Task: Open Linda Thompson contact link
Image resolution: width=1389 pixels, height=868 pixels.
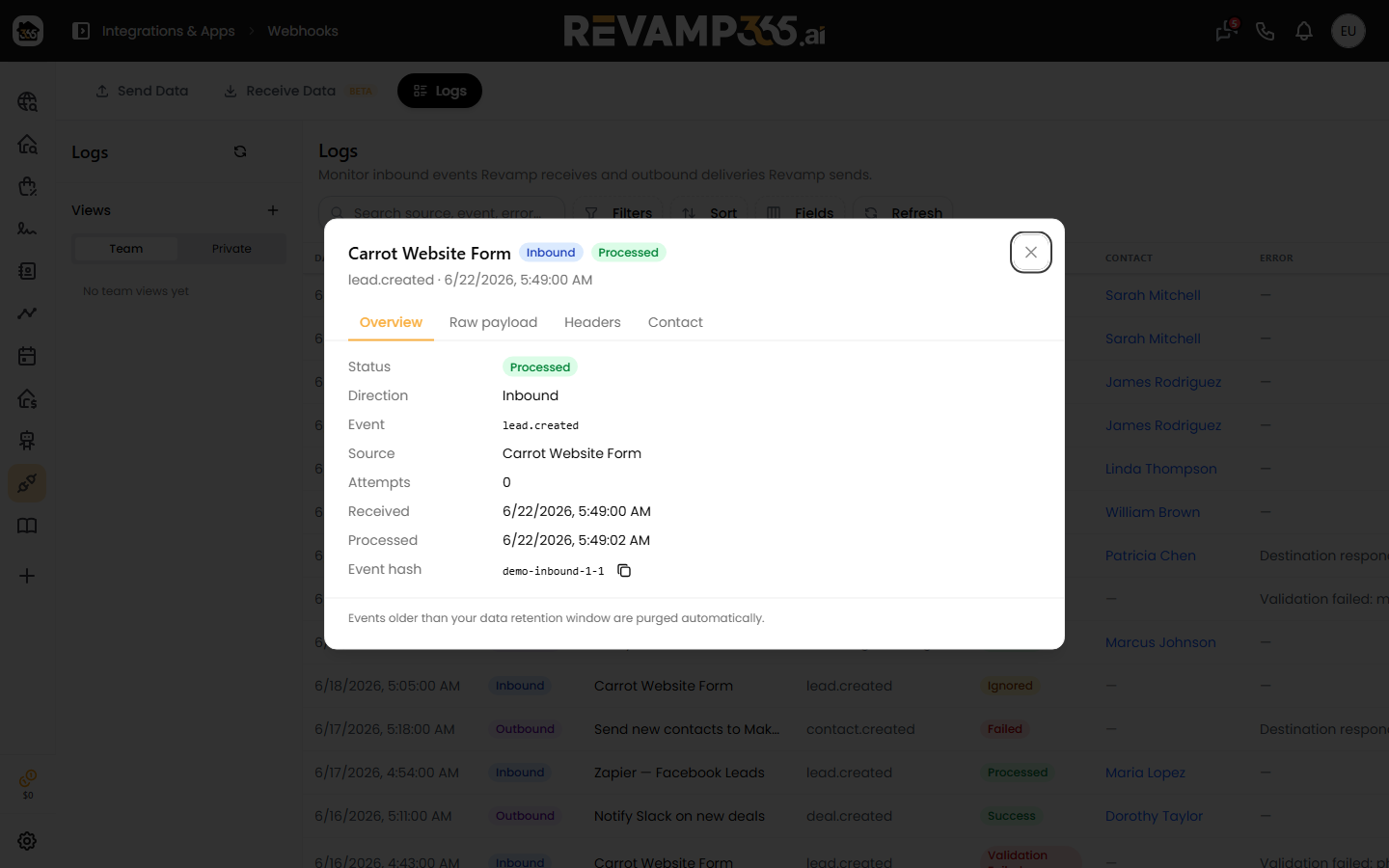Action: (x=1161, y=469)
